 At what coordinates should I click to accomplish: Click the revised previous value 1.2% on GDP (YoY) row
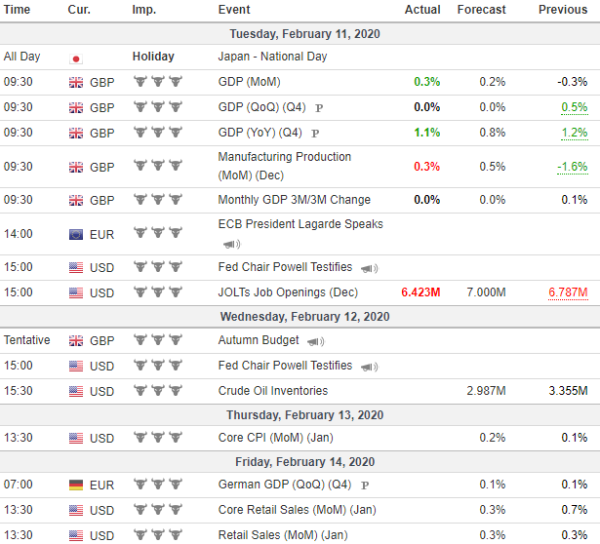(x=574, y=133)
